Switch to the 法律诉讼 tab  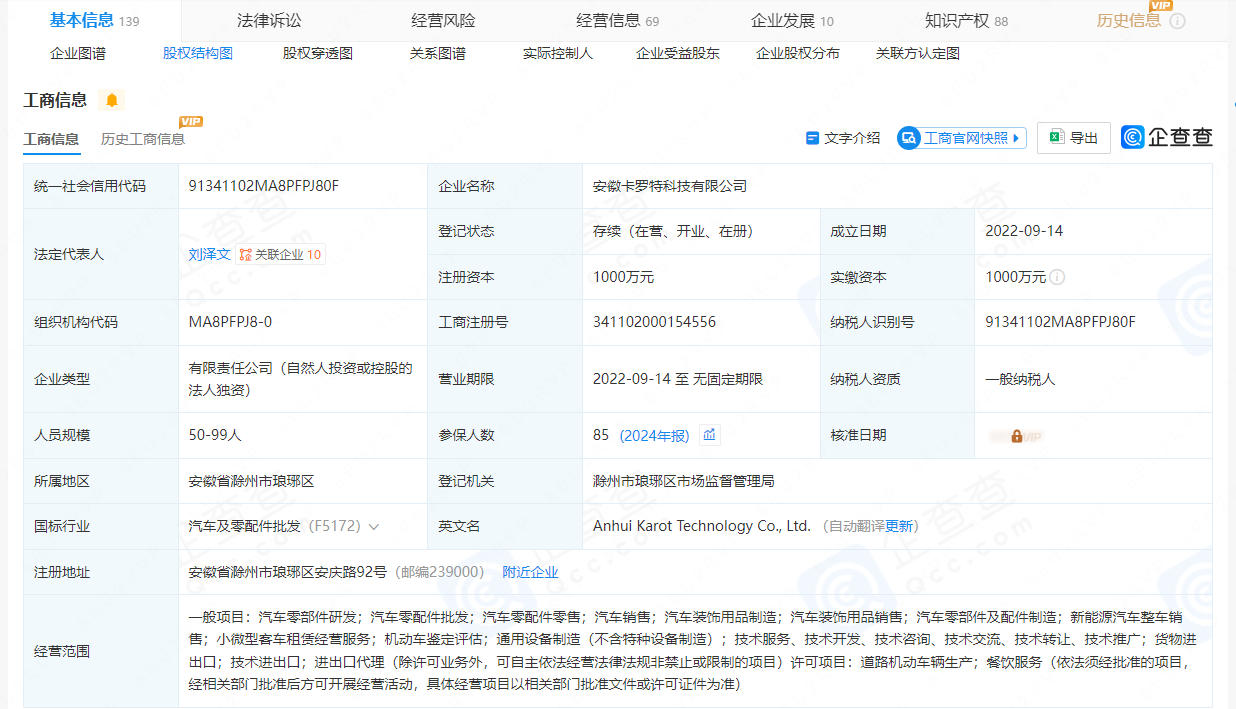tap(269, 21)
